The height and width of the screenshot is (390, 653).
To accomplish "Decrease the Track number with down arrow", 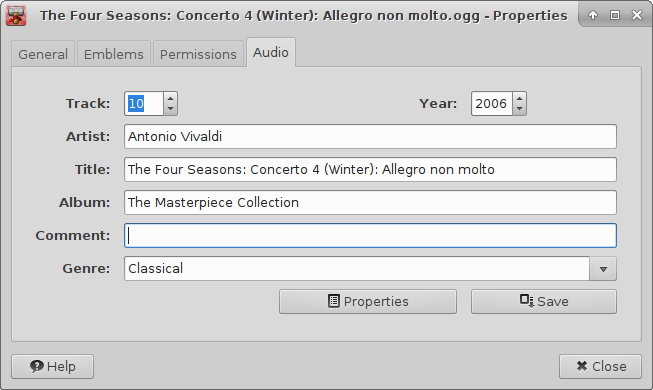I will coord(170,109).
